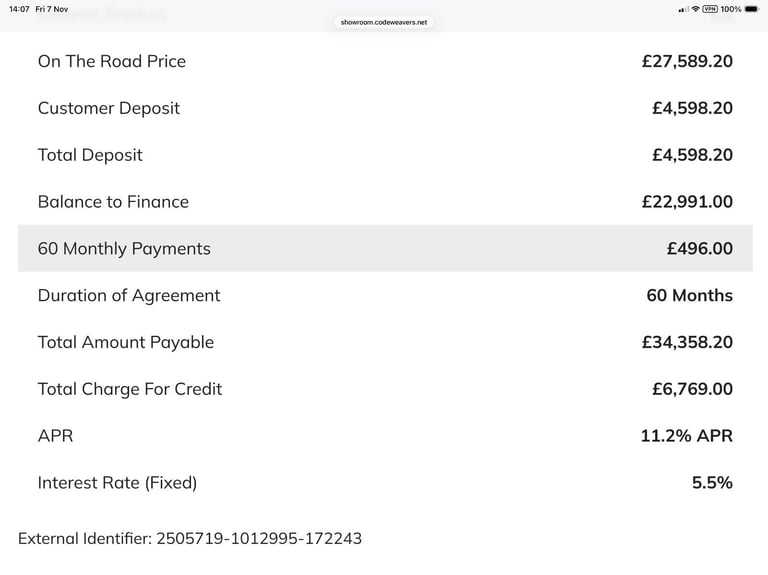The image size is (768, 575).
Task: Click the Interest Rate (Fixed) label
Action: (117, 483)
